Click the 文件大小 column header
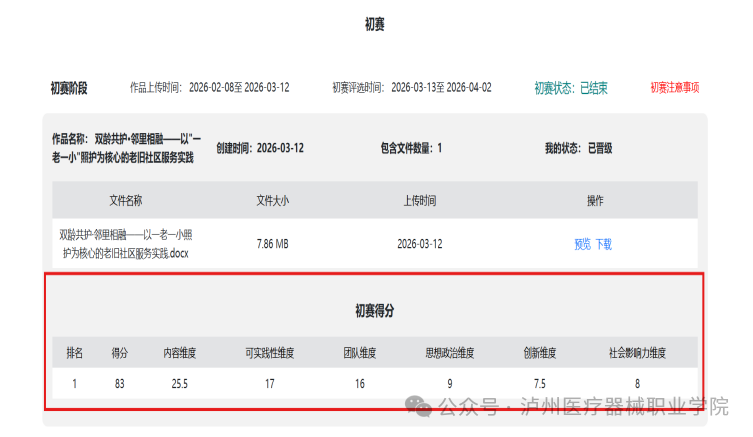This screenshot has width=753, height=437. pos(272,200)
